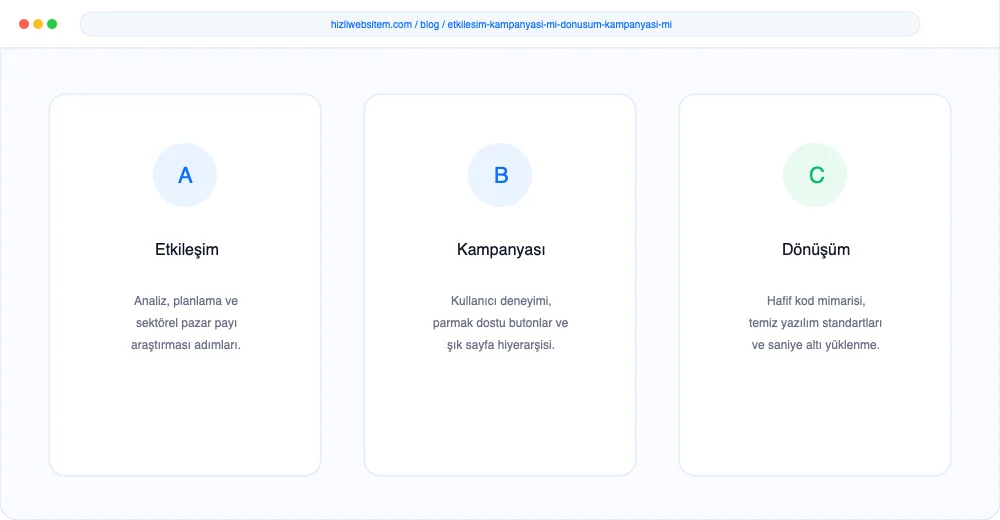Select the Dönüşüm card heading

click(816, 249)
